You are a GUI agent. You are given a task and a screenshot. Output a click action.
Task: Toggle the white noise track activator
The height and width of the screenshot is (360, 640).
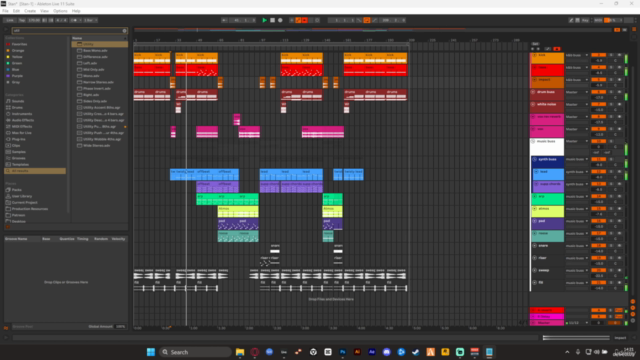[598, 104]
